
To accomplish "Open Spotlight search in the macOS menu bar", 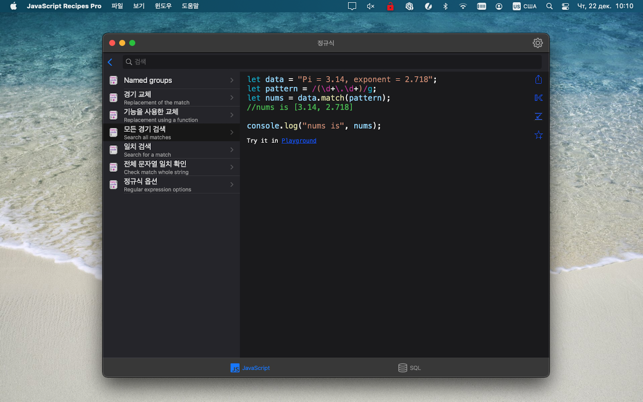I will click(549, 6).
